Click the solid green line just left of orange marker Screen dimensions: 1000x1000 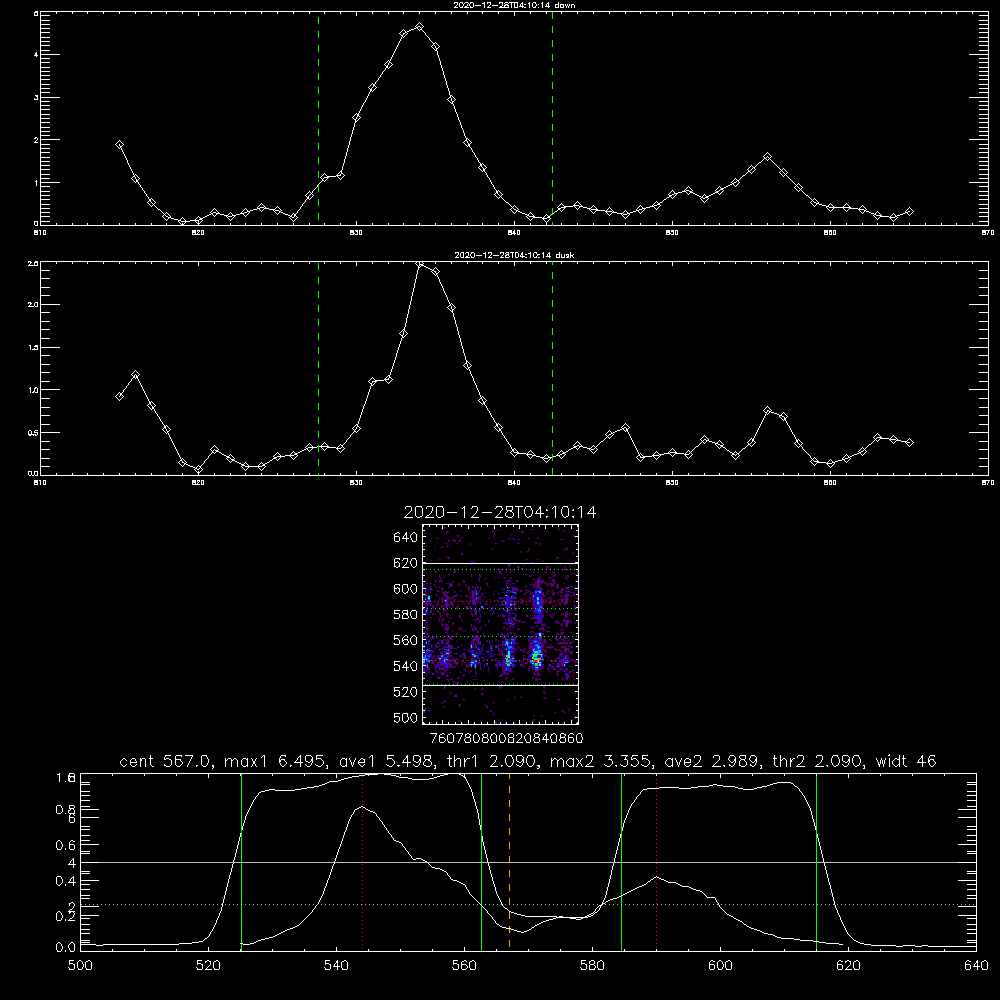481,861
